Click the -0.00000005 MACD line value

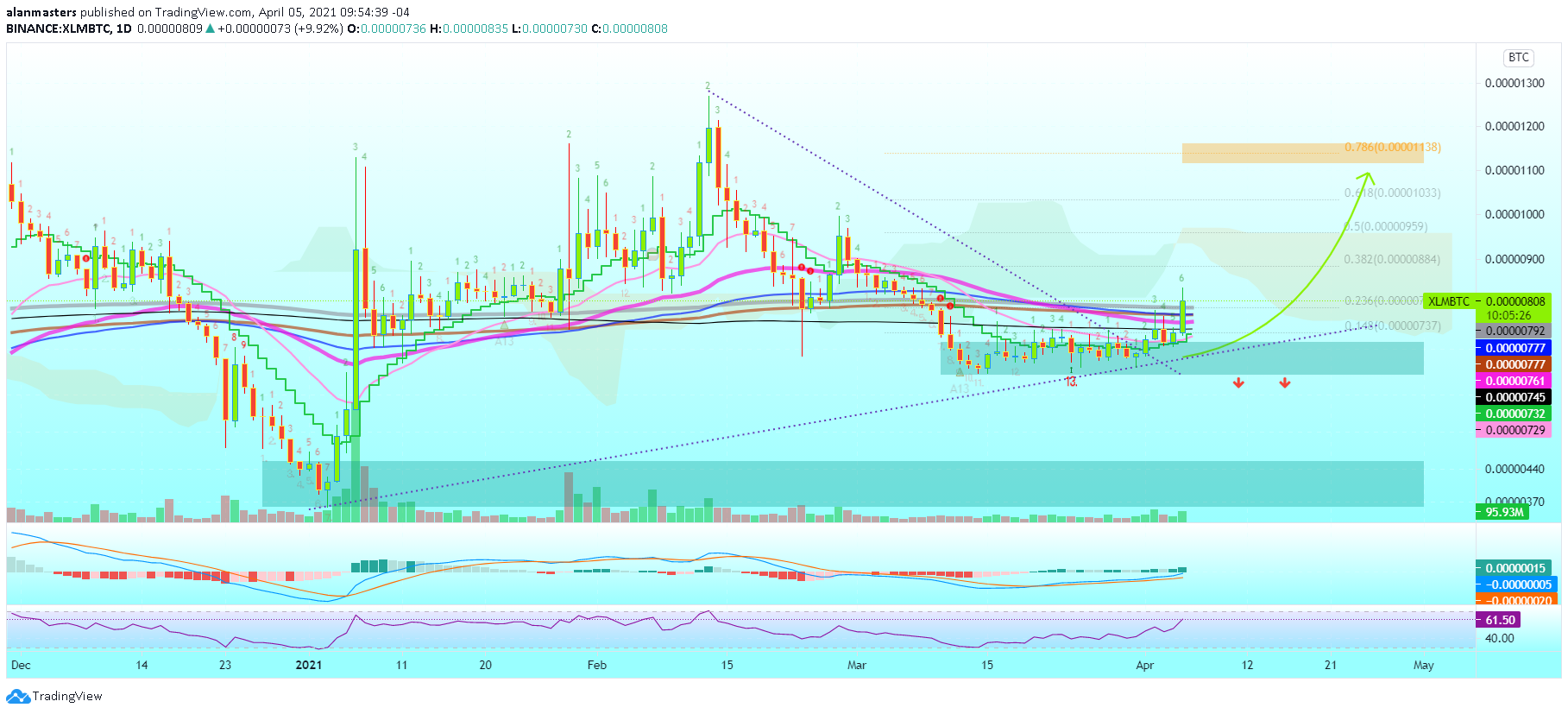tap(1515, 584)
